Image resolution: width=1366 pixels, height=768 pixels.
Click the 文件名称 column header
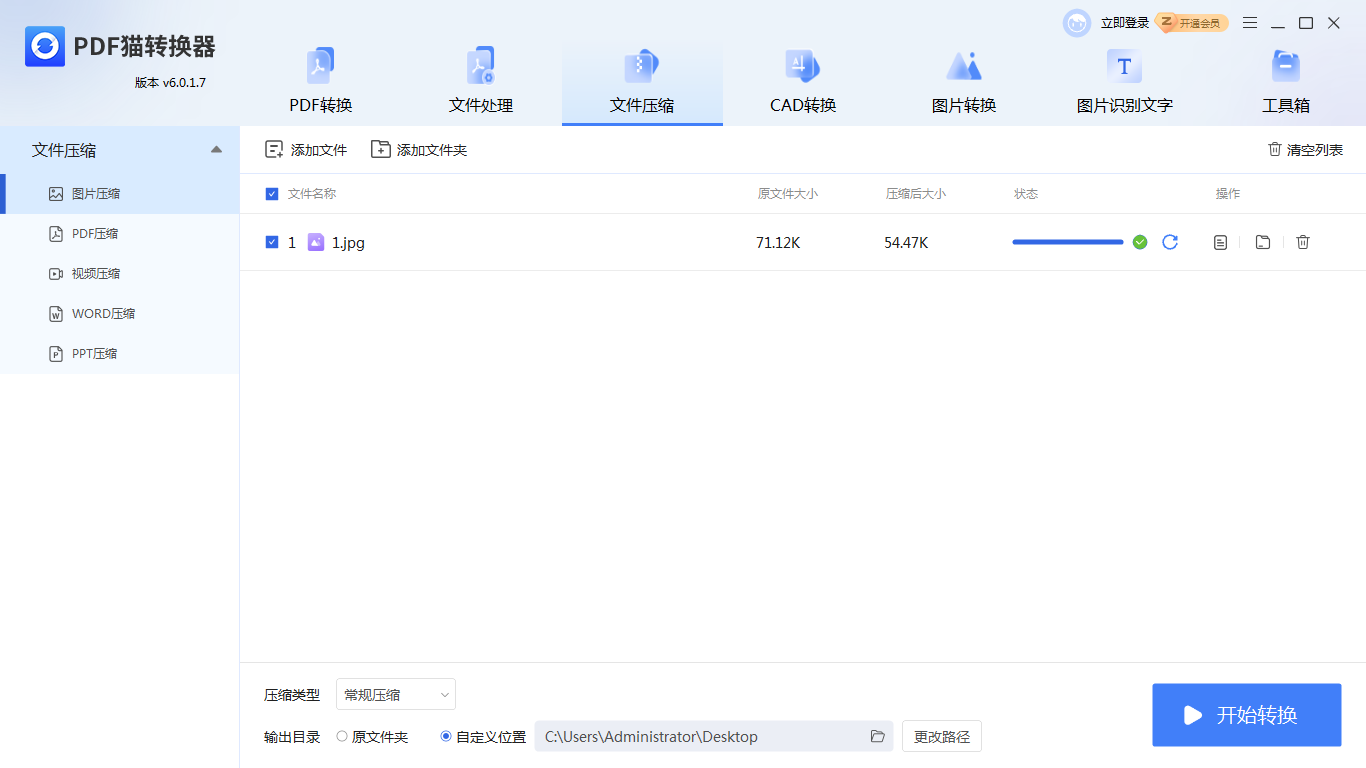pos(312,194)
